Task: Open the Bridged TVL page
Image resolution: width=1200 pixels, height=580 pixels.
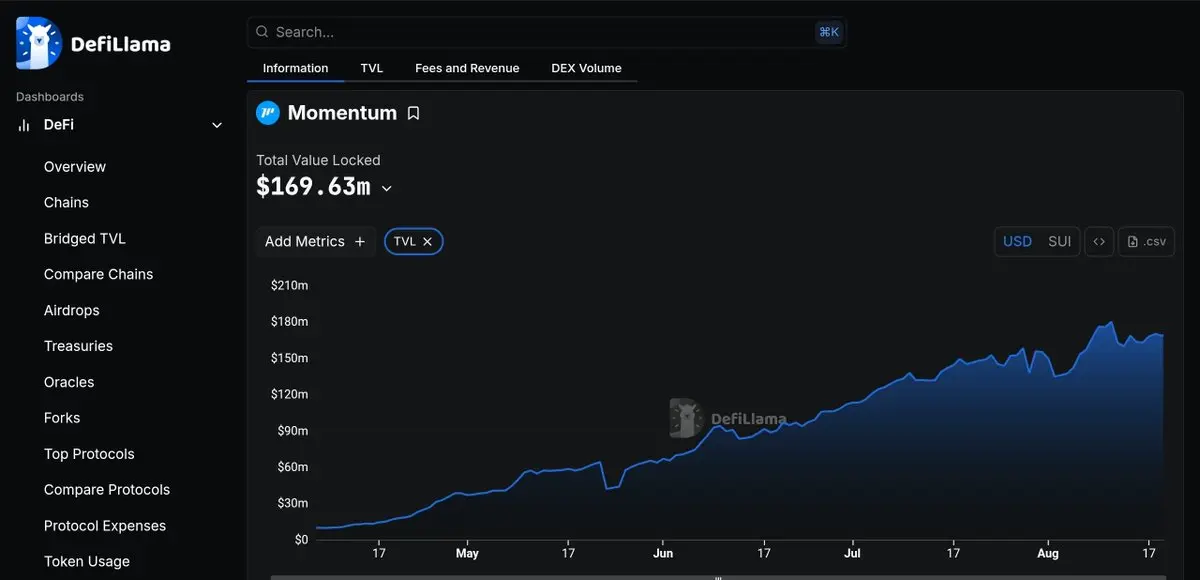Action: tap(85, 238)
